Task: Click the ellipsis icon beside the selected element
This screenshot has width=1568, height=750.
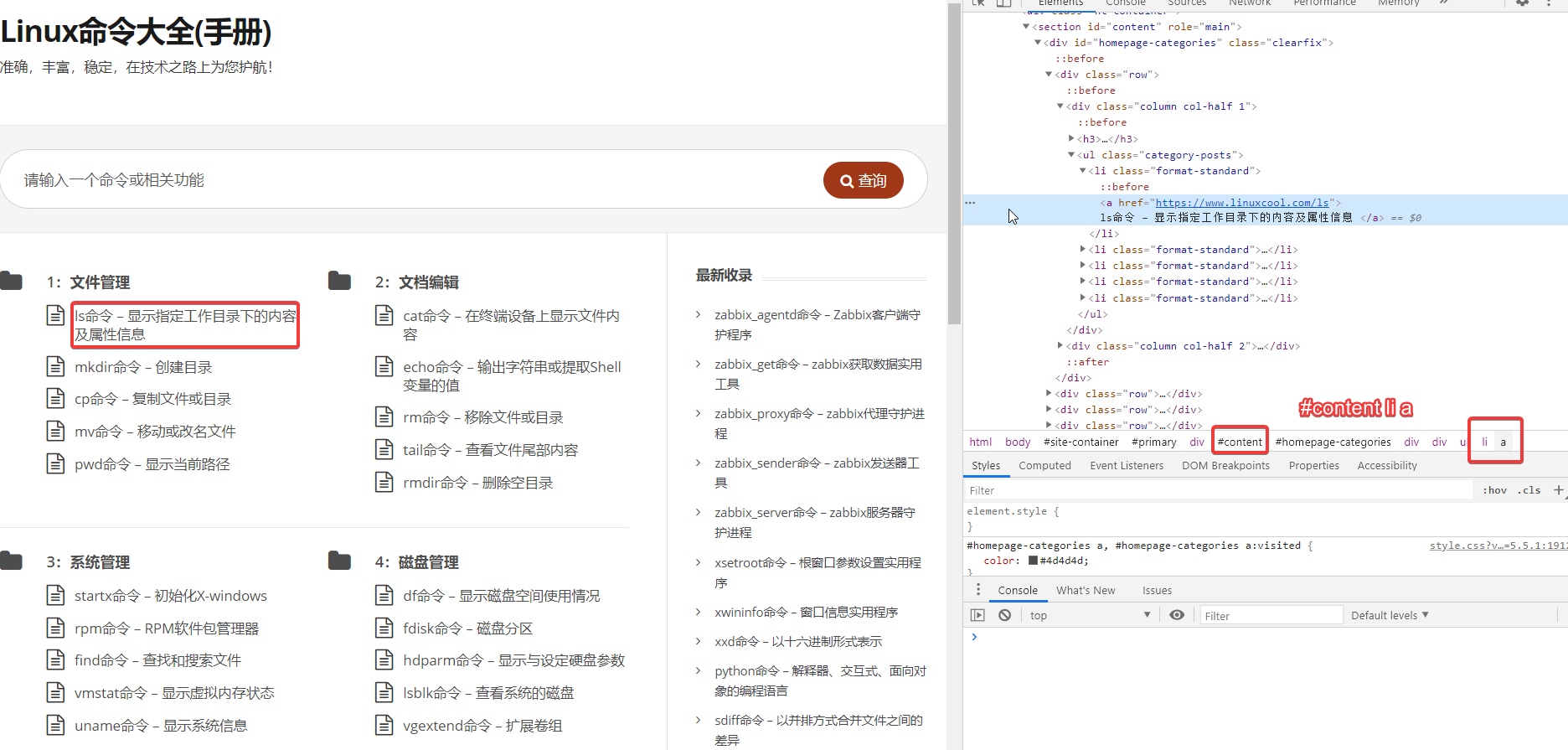Action: (970, 203)
